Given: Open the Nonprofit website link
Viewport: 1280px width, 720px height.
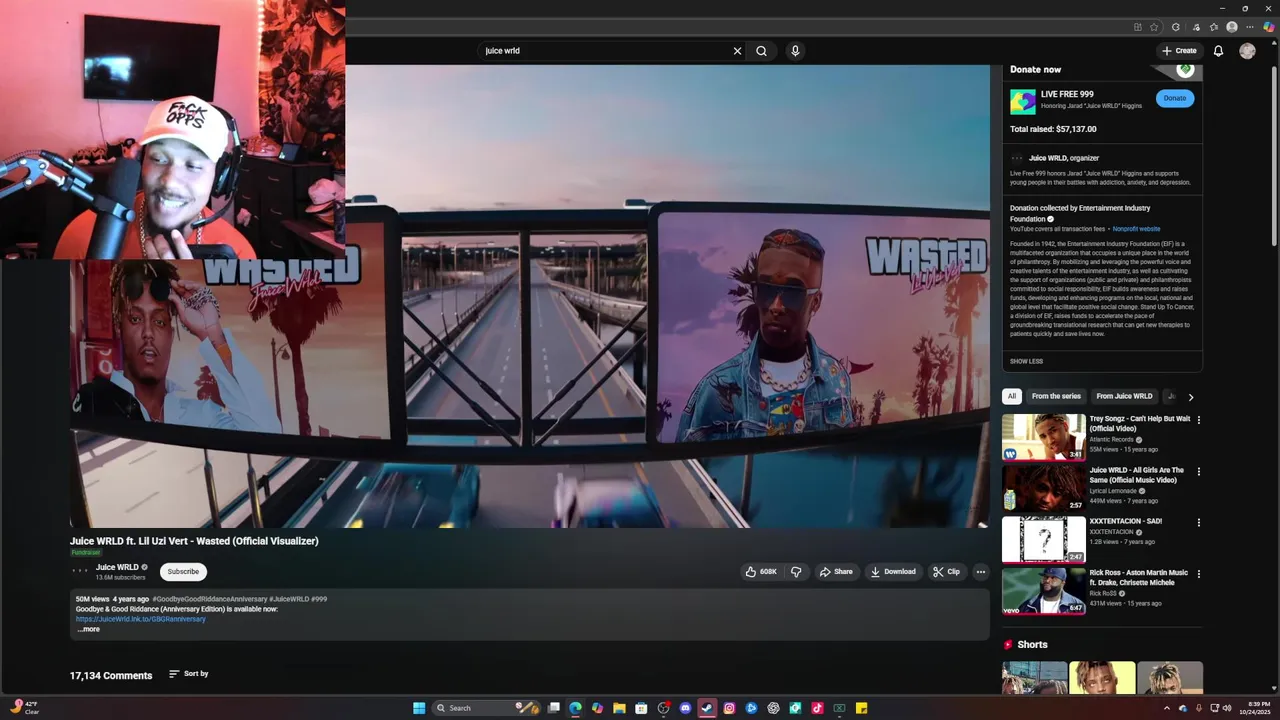Looking at the screenshot, I should (x=1137, y=229).
